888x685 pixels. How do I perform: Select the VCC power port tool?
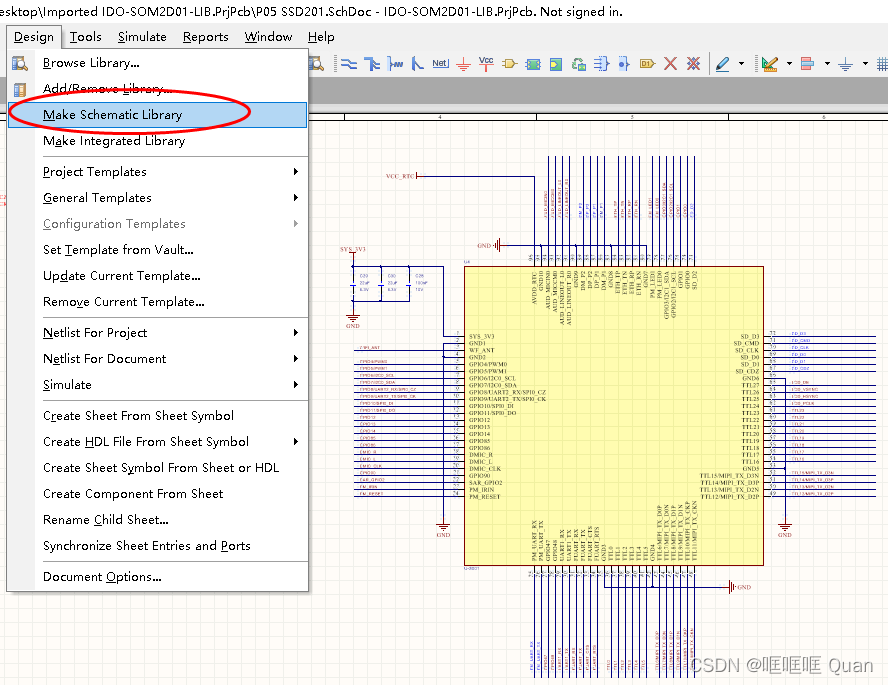[486, 64]
